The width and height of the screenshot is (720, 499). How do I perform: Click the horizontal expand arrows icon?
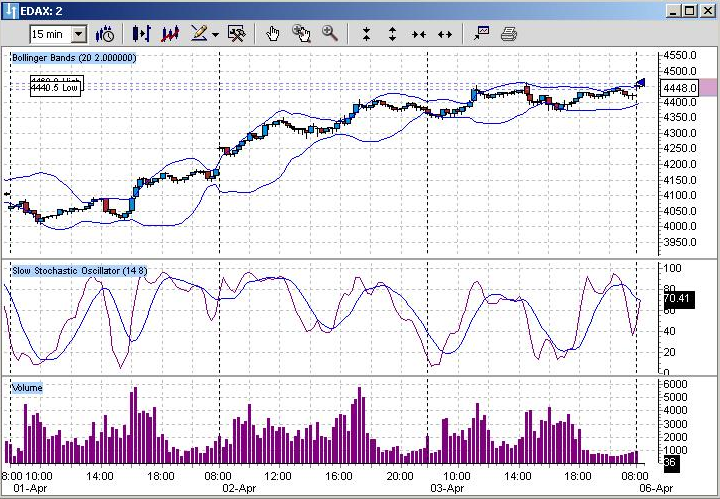click(x=445, y=34)
